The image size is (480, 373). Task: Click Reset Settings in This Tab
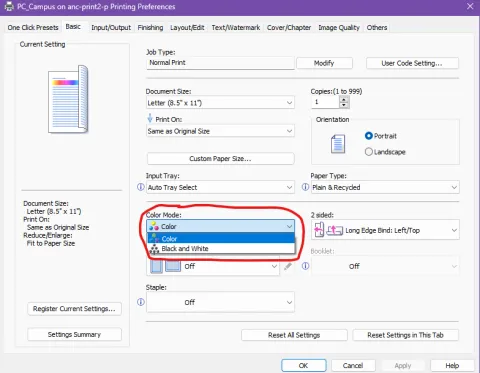(x=405, y=335)
